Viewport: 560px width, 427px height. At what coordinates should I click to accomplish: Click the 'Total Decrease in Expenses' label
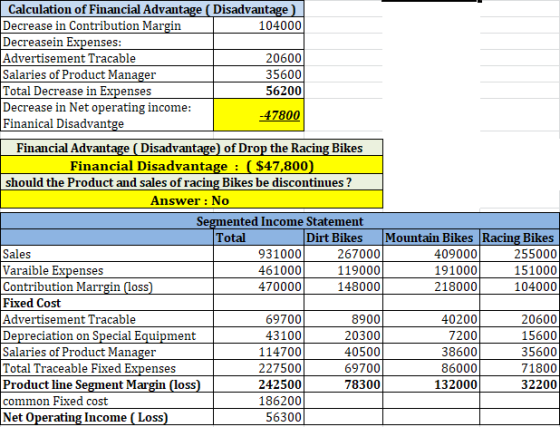tap(107, 91)
